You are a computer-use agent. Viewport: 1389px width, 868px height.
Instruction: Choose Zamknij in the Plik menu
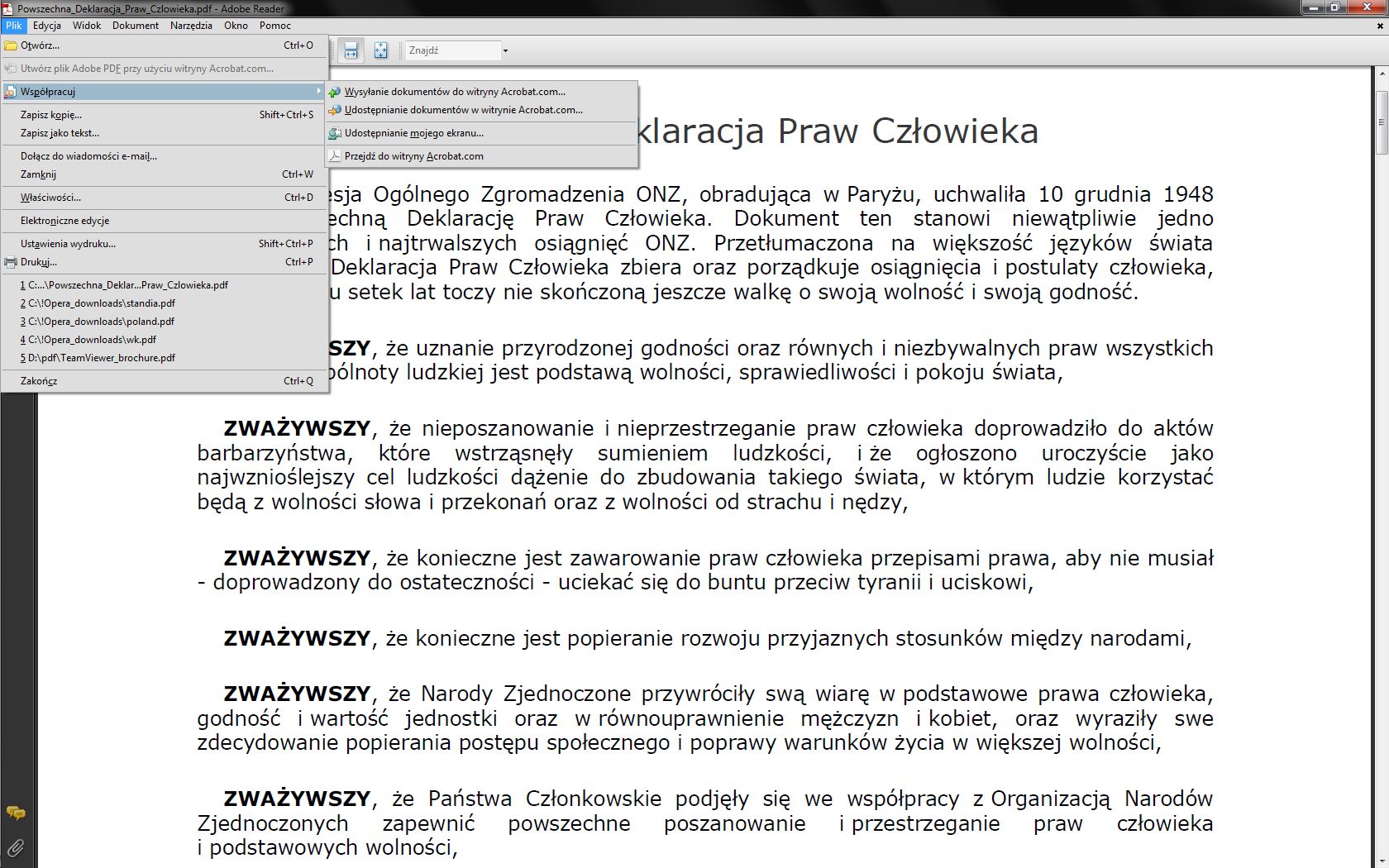[165, 174]
